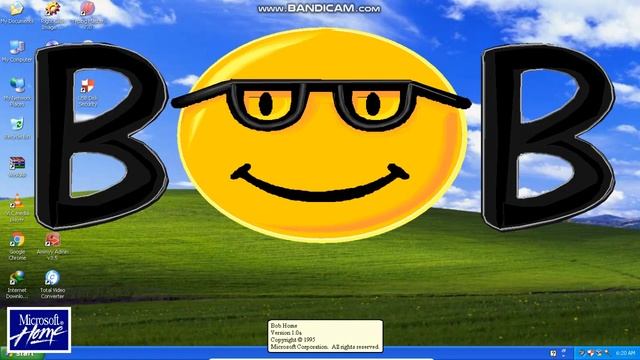Launch Internet Download Manager shortcut
Image resolution: width=640 pixels, height=360 pixels.
pos(17,284)
